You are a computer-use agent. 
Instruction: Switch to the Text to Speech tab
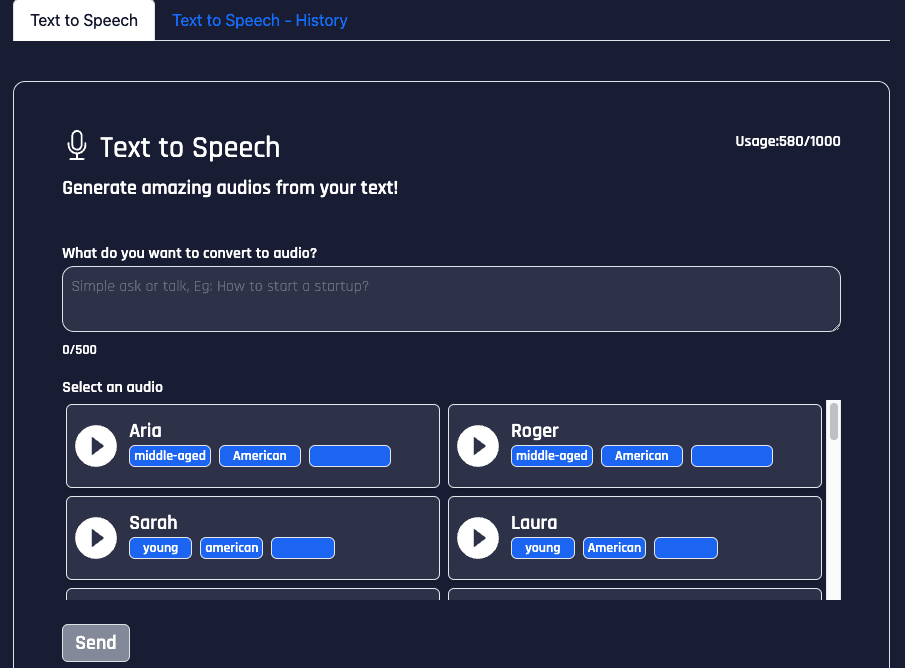click(84, 20)
